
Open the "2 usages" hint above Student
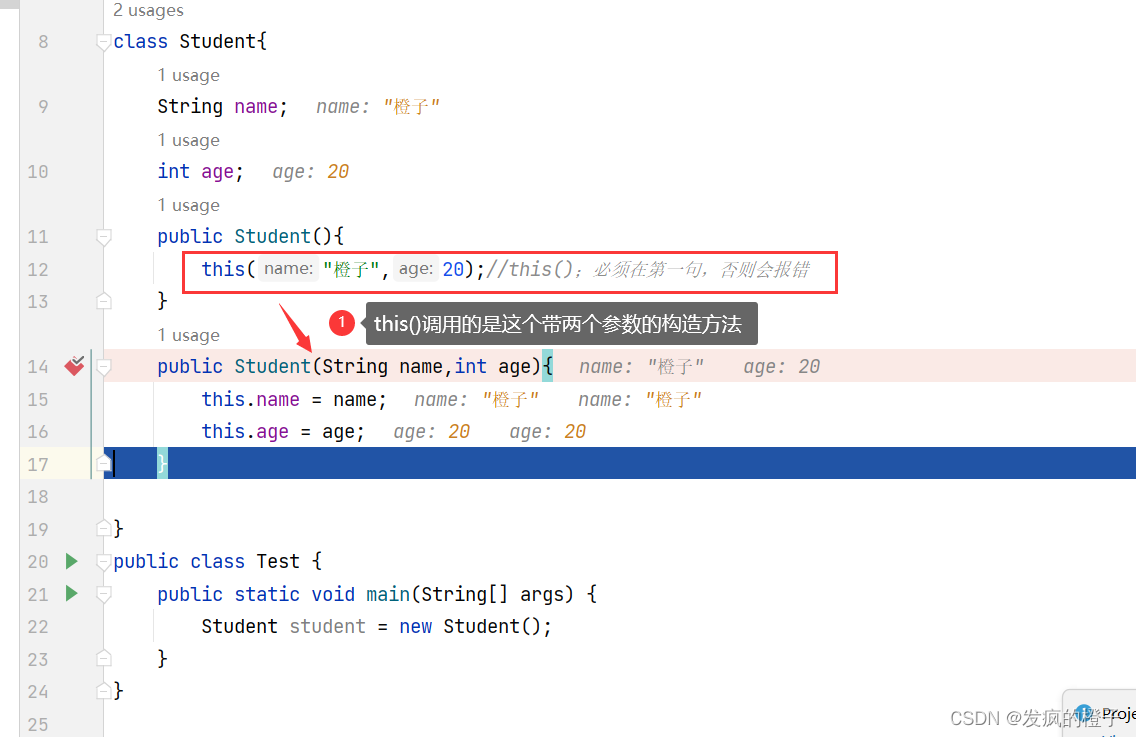pyautogui.click(x=148, y=11)
